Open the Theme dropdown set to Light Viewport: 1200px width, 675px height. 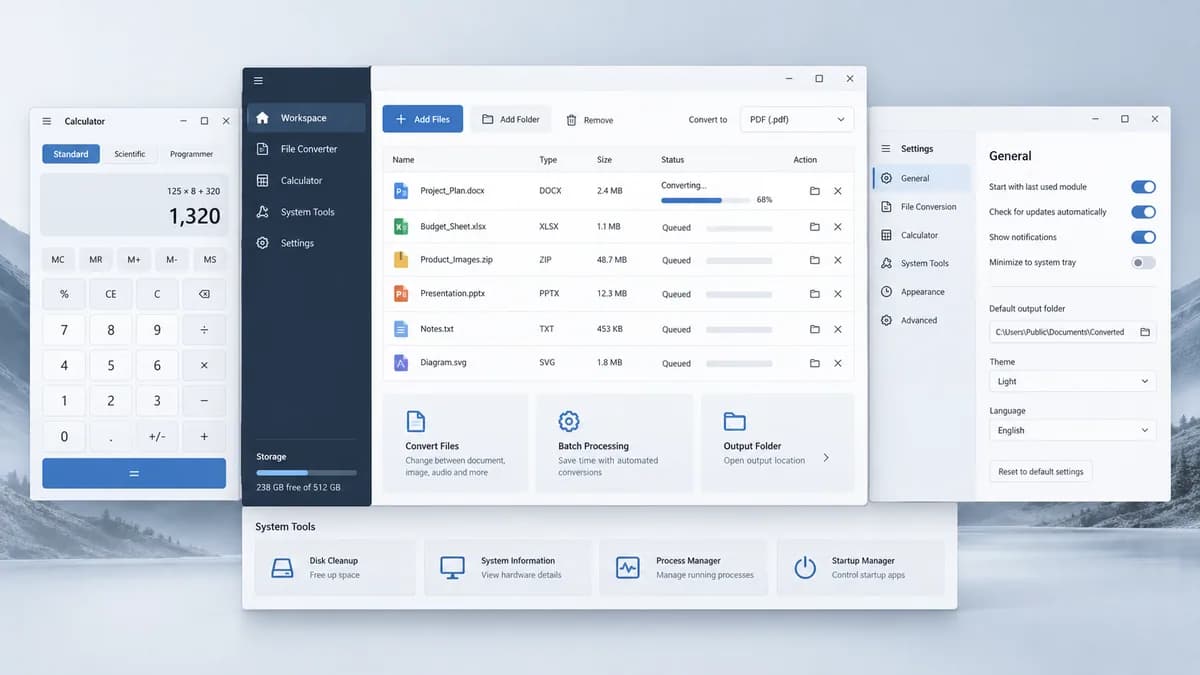1072,381
